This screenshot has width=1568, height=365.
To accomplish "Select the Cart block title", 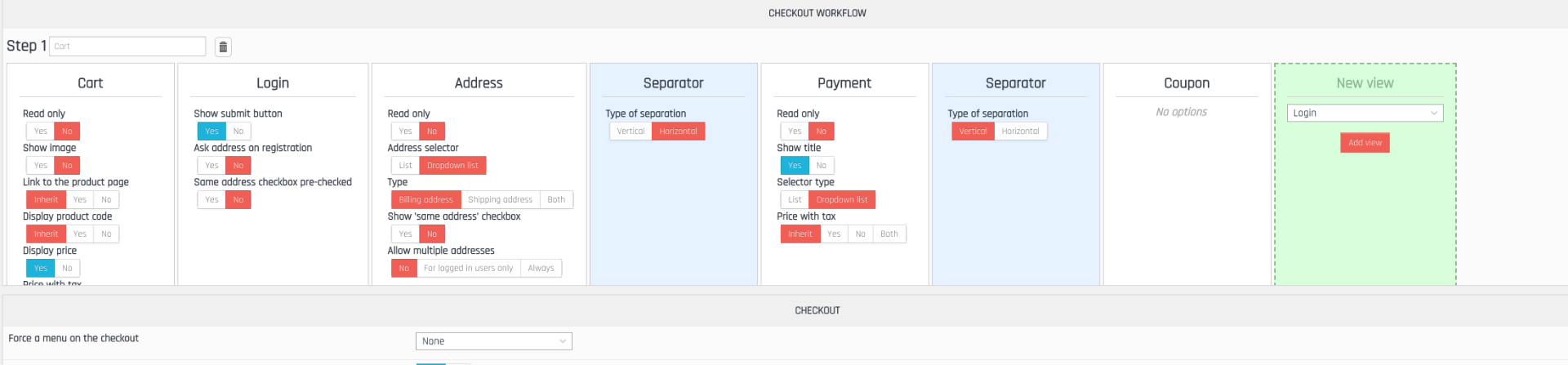I will 90,83.
